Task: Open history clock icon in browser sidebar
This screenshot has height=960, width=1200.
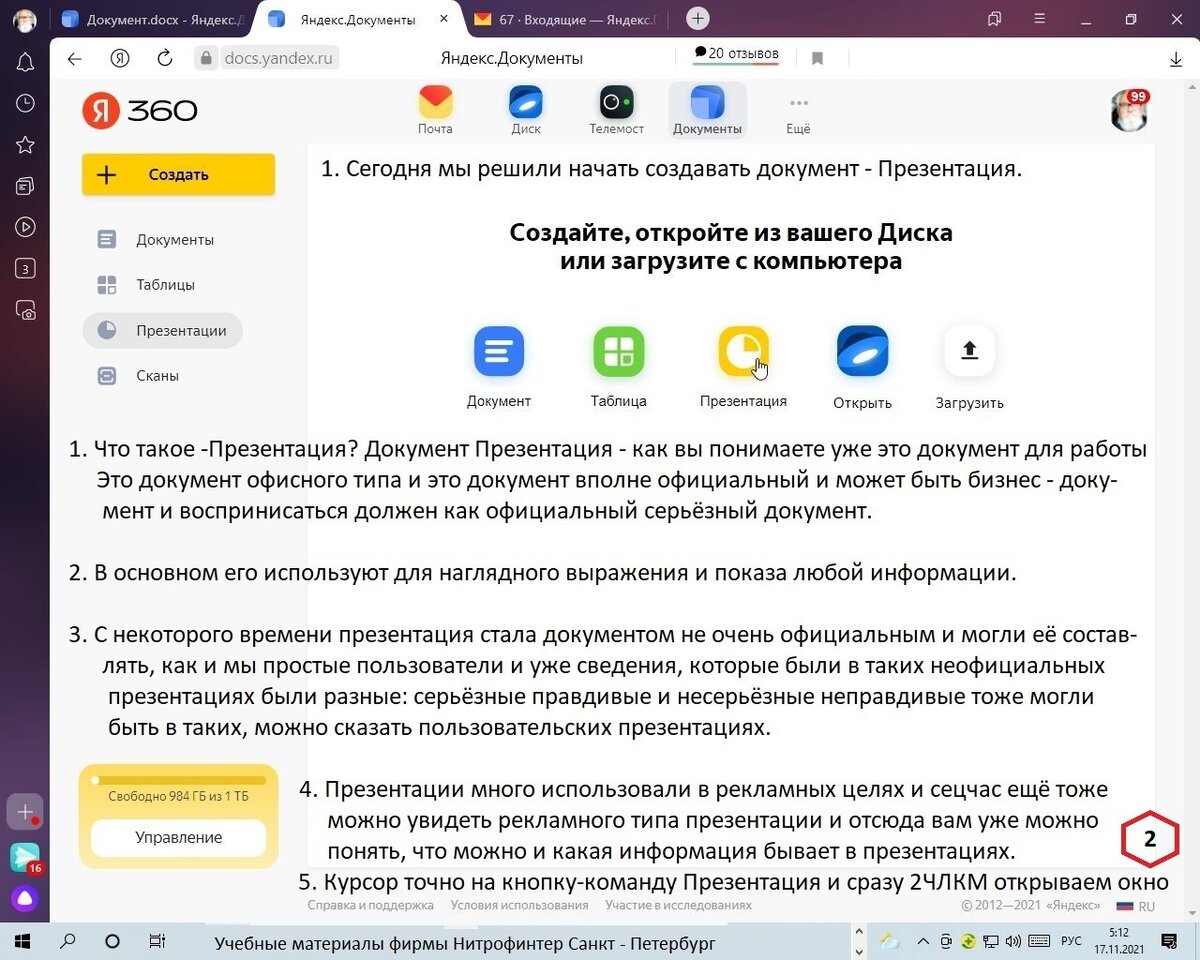Action: coord(25,104)
